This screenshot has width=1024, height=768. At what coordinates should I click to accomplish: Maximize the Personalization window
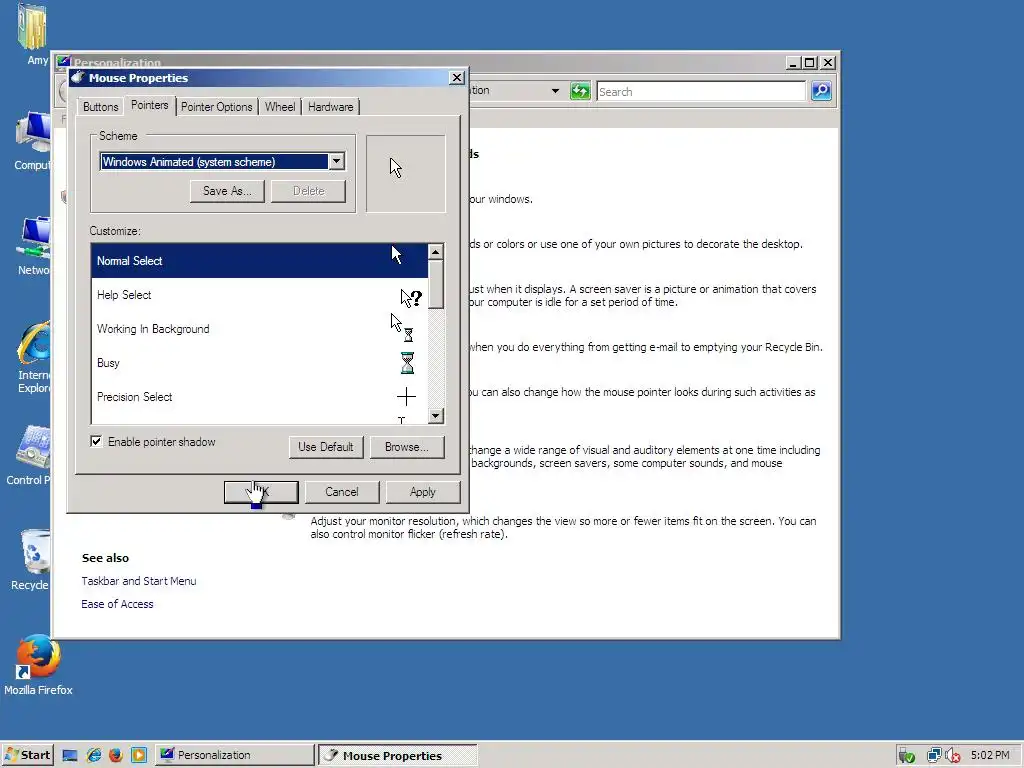[810, 63]
